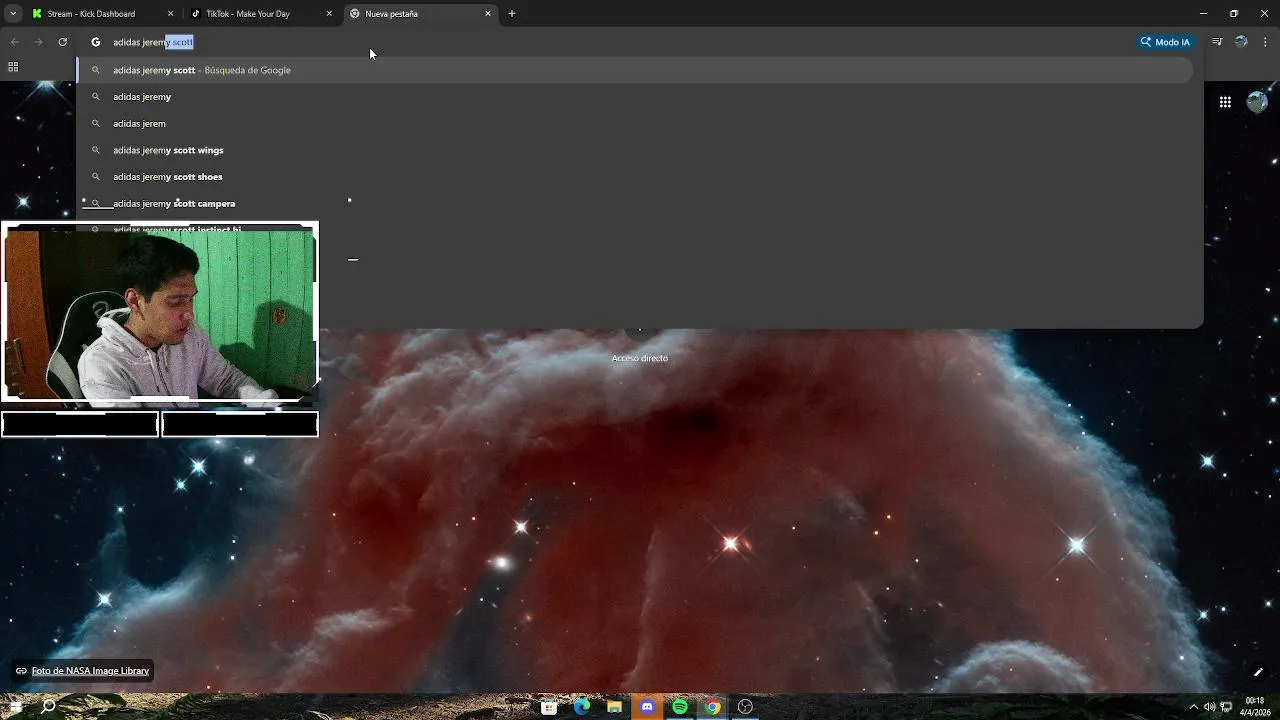
Task: Customize Chrome with the pencil icon
Action: click(x=1258, y=671)
